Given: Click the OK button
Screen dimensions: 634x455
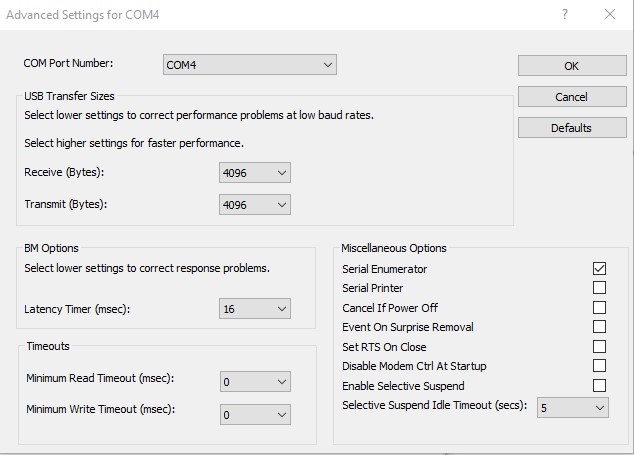Looking at the screenshot, I should coord(571,66).
